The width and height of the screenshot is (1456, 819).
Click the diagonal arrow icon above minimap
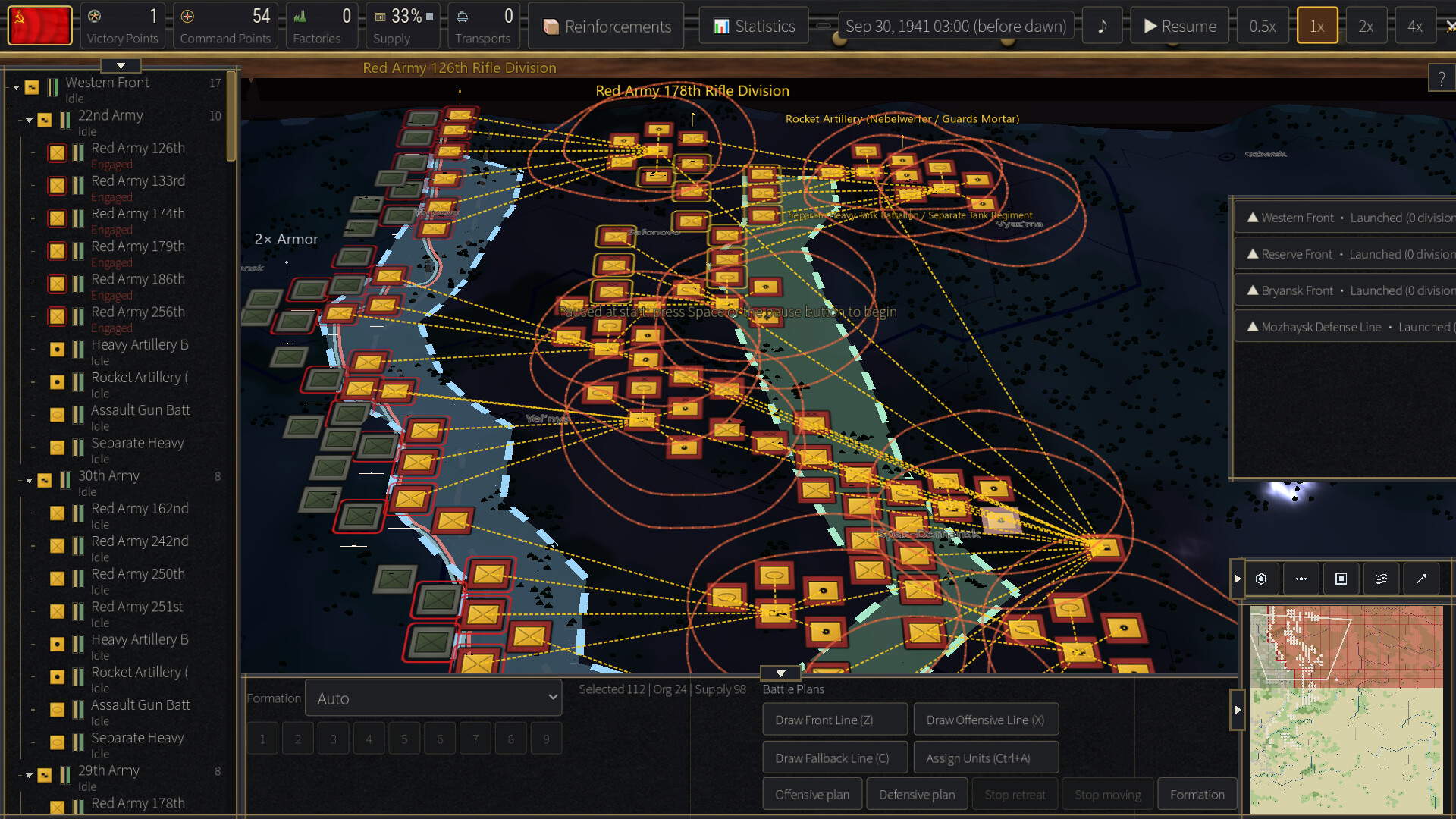[x=1421, y=579]
